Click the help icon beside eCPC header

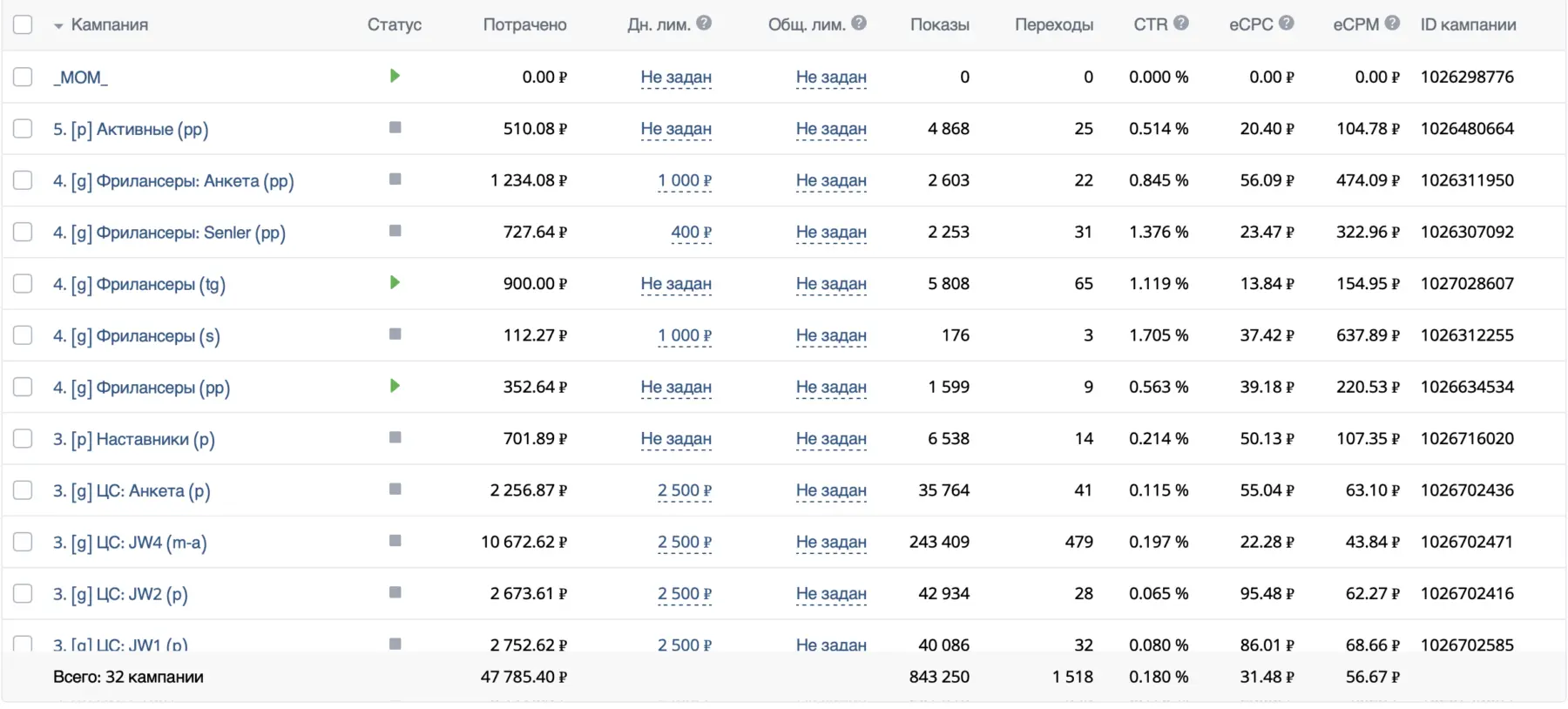1287,24
